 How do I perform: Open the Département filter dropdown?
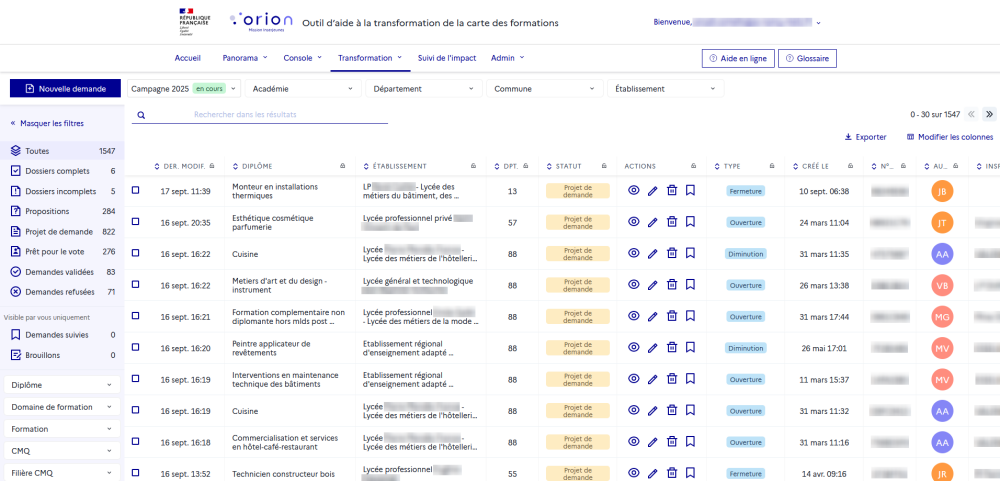point(423,89)
